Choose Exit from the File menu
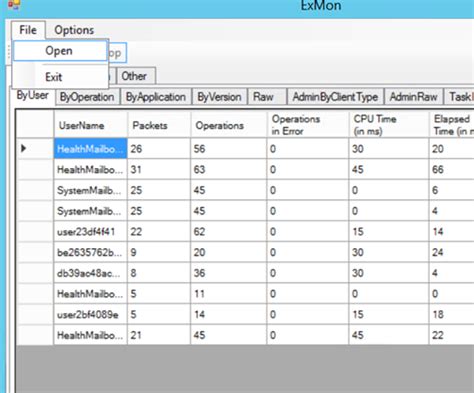Screen dimensions: 474x393 [x=60, y=77]
